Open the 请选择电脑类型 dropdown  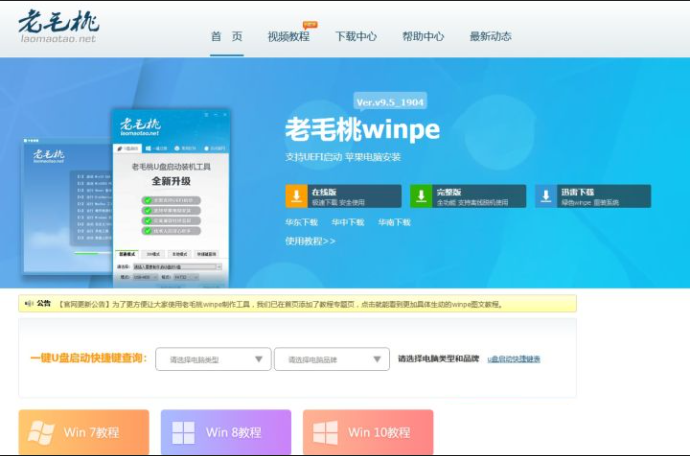(213, 359)
